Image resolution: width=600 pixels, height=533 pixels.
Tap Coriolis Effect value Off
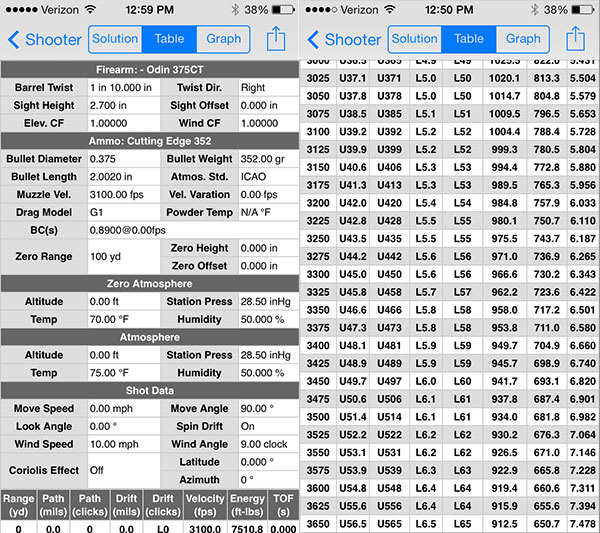[124, 471]
